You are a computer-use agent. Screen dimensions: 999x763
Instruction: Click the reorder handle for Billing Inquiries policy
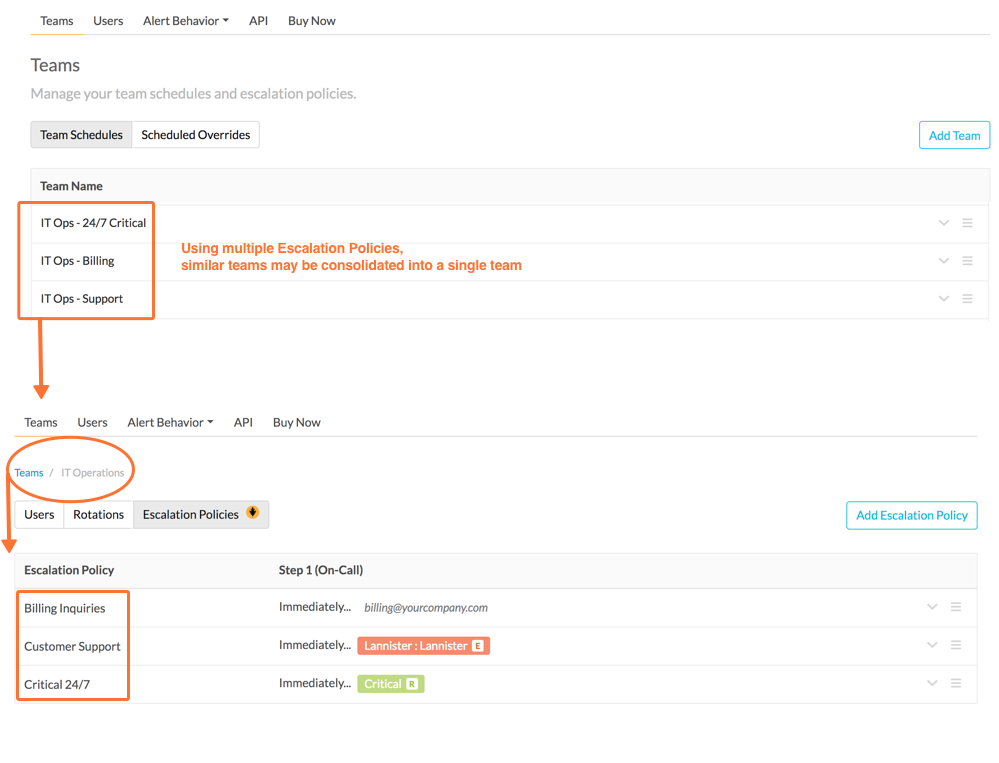pyautogui.click(x=956, y=607)
